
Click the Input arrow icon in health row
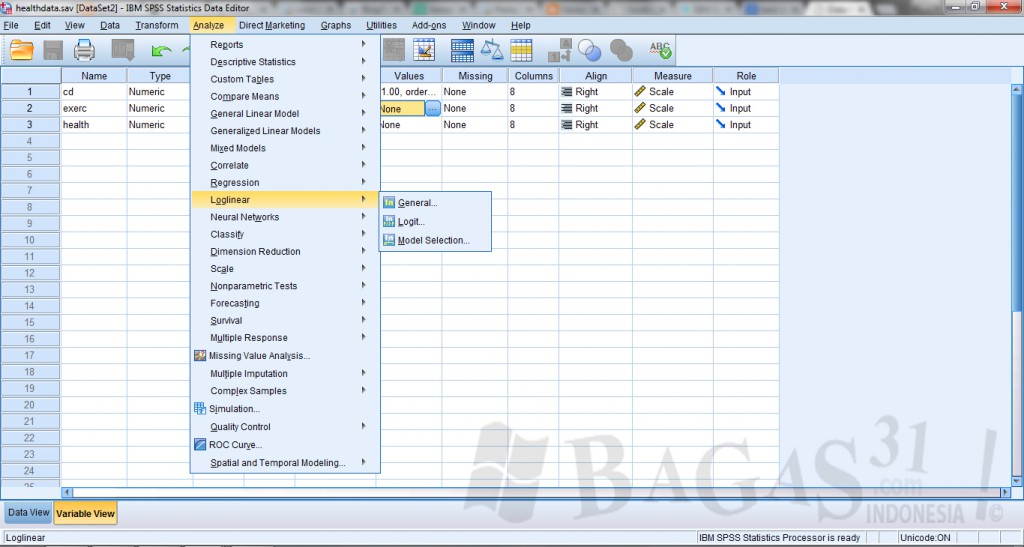(720, 124)
